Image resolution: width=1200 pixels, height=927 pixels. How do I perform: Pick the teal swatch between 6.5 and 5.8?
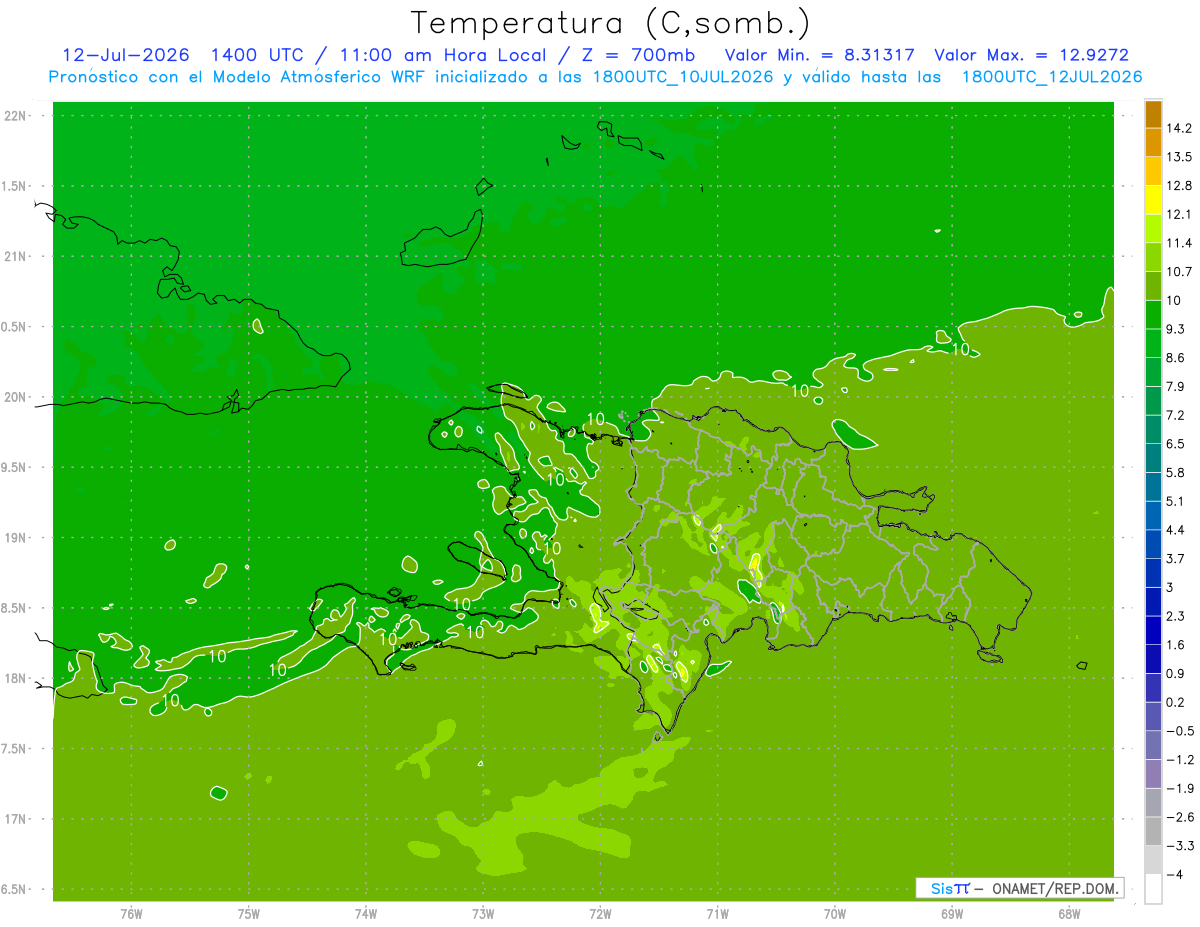point(1153,458)
